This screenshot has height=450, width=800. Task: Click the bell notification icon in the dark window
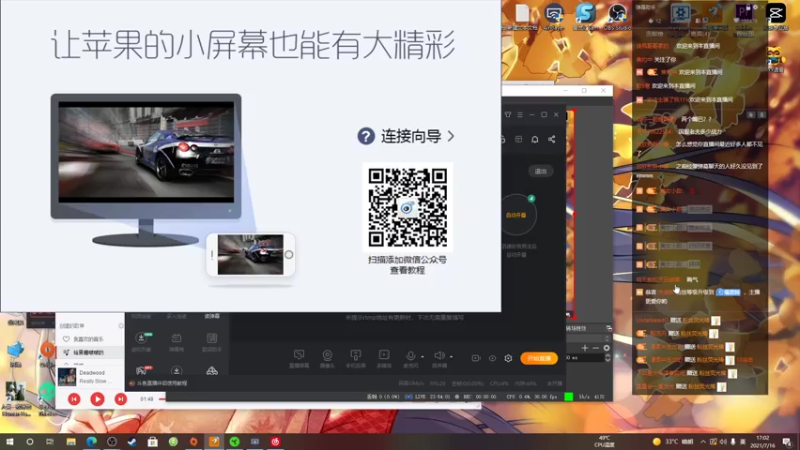coord(535,139)
